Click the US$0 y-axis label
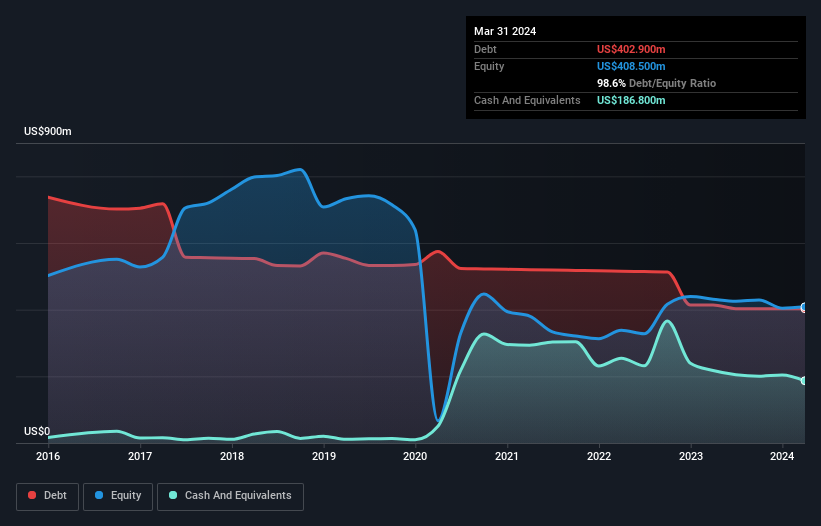The width and height of the screenshot is (821, 526). coord(37,431)
